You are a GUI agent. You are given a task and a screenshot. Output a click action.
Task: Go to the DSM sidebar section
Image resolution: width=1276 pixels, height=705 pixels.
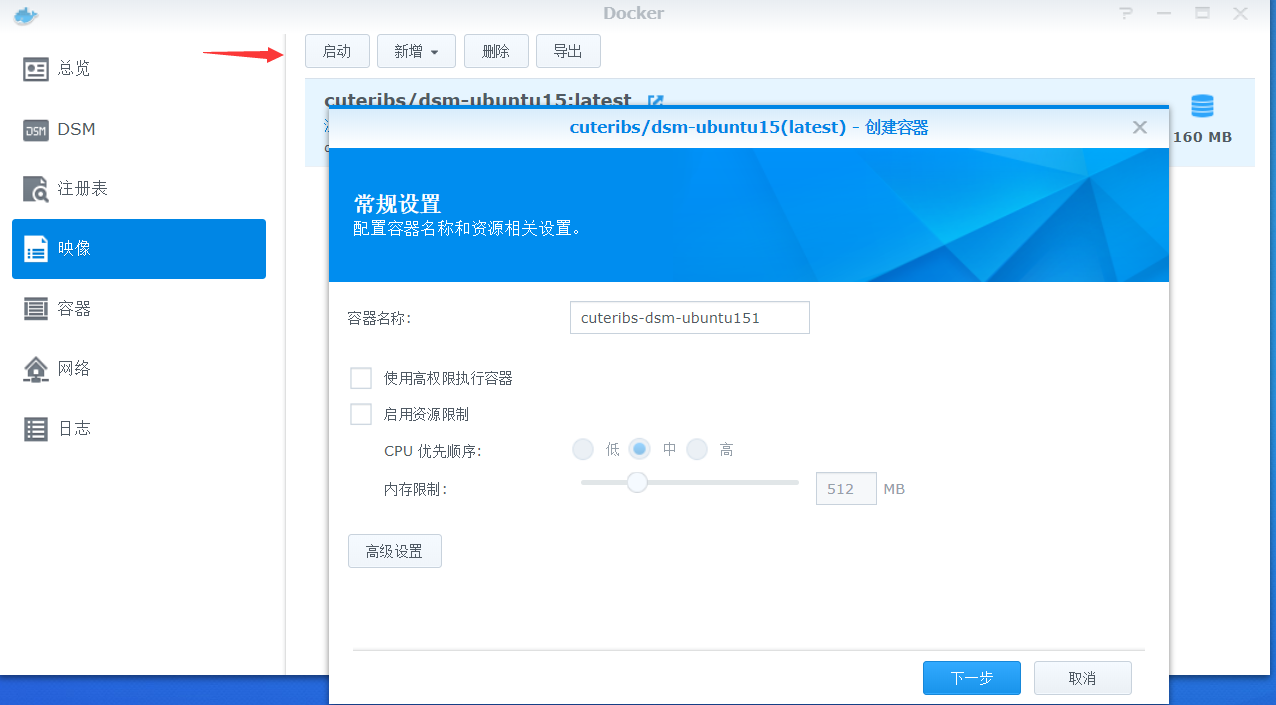(x=139, y=129)
